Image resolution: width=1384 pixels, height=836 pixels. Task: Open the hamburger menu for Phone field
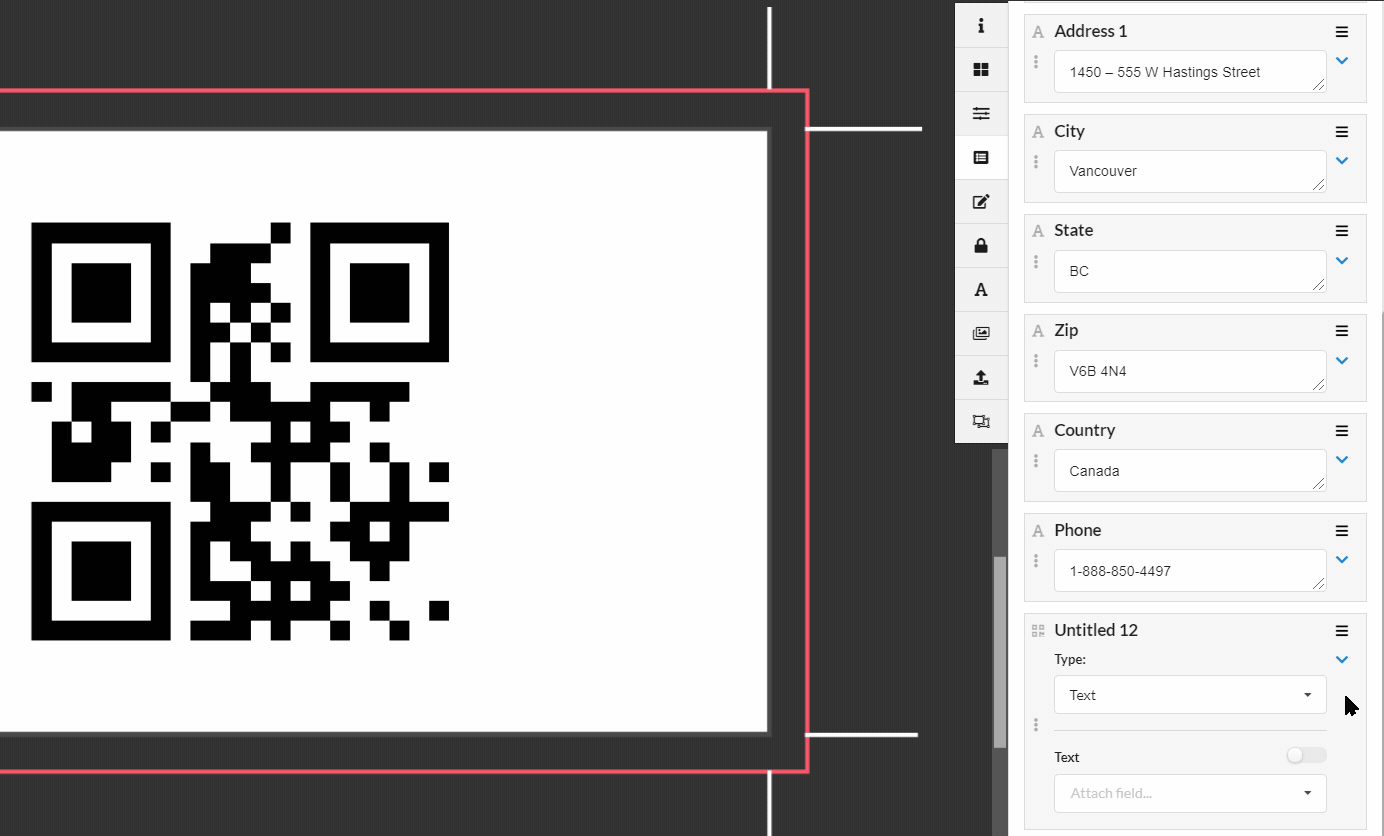coord(1342,531)
